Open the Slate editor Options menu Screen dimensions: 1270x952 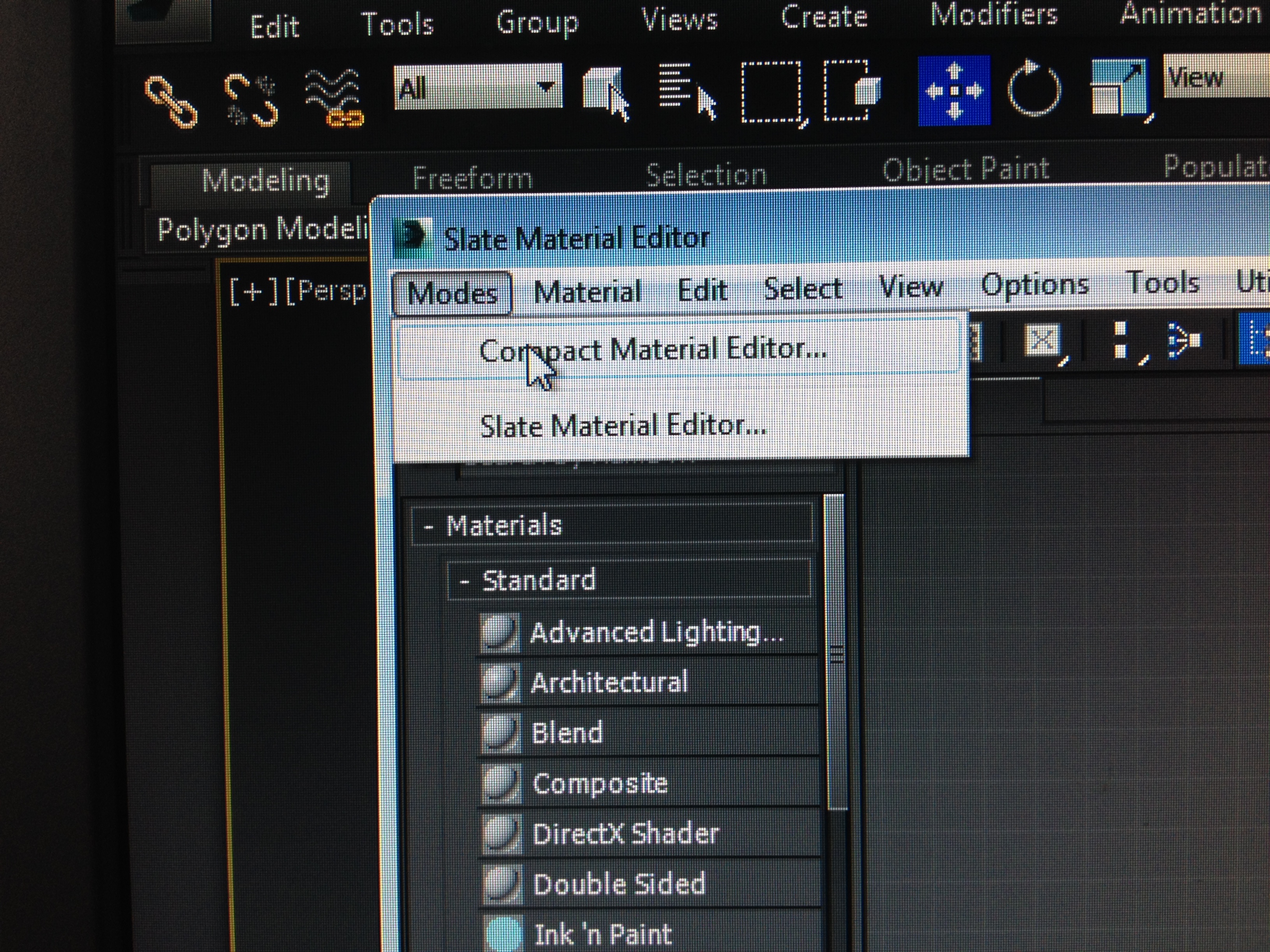click(1035, 285)
